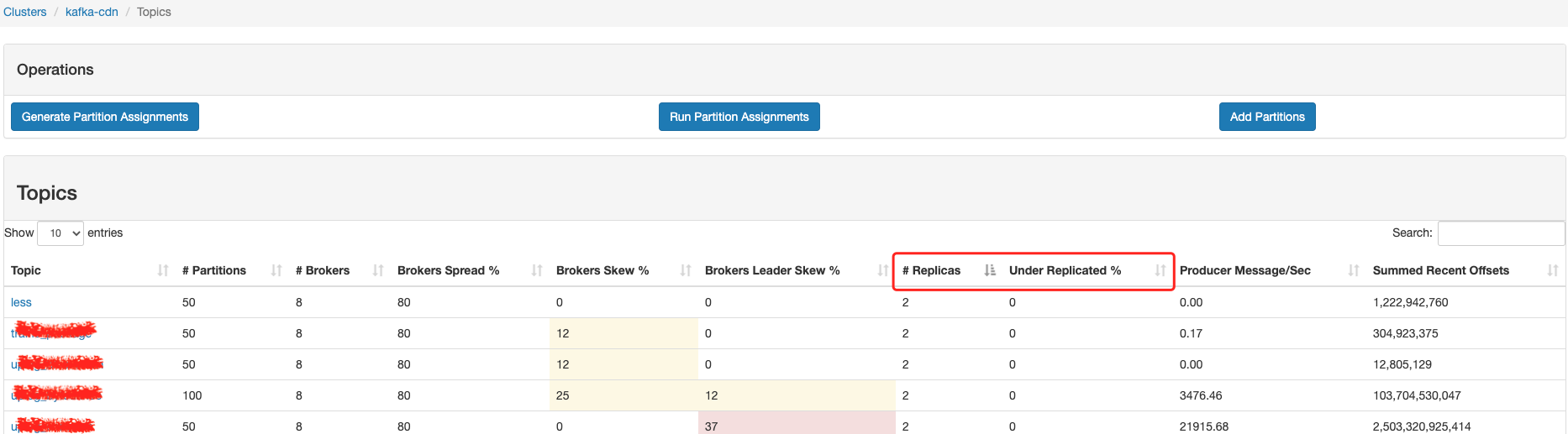This screenshot has height=434, width=1568.
Task: Open kafka-cdn breadcrumb link
Action: (92, 12)
